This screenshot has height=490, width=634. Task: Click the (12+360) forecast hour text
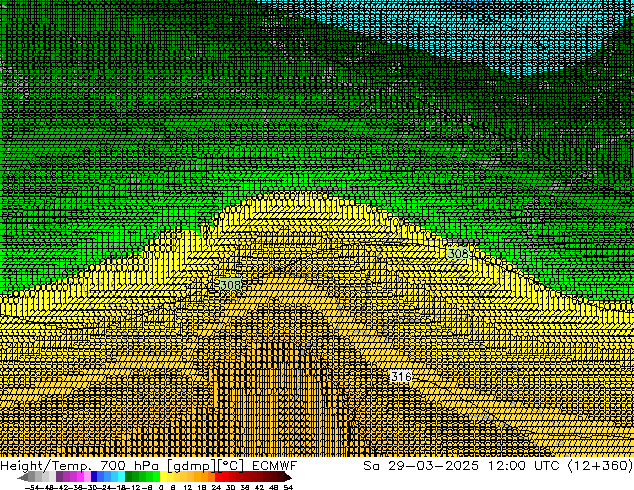point(600,466)
